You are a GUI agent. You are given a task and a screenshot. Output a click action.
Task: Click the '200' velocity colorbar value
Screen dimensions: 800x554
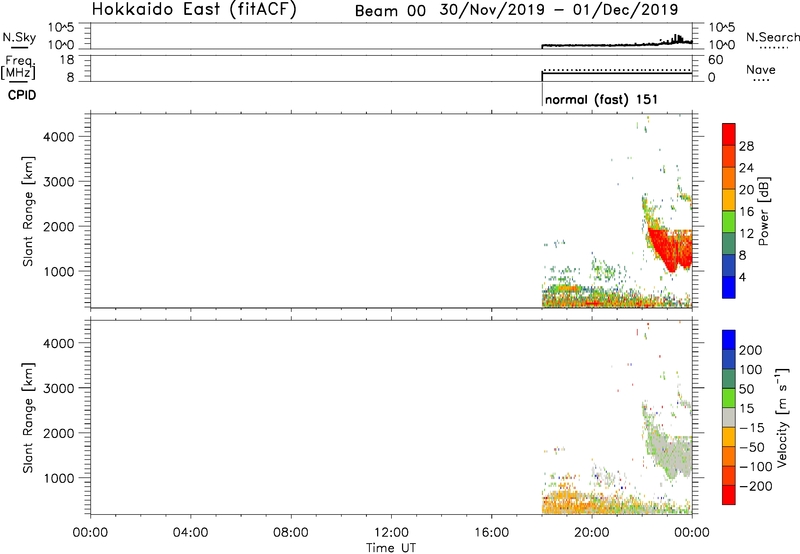(751, 350)
